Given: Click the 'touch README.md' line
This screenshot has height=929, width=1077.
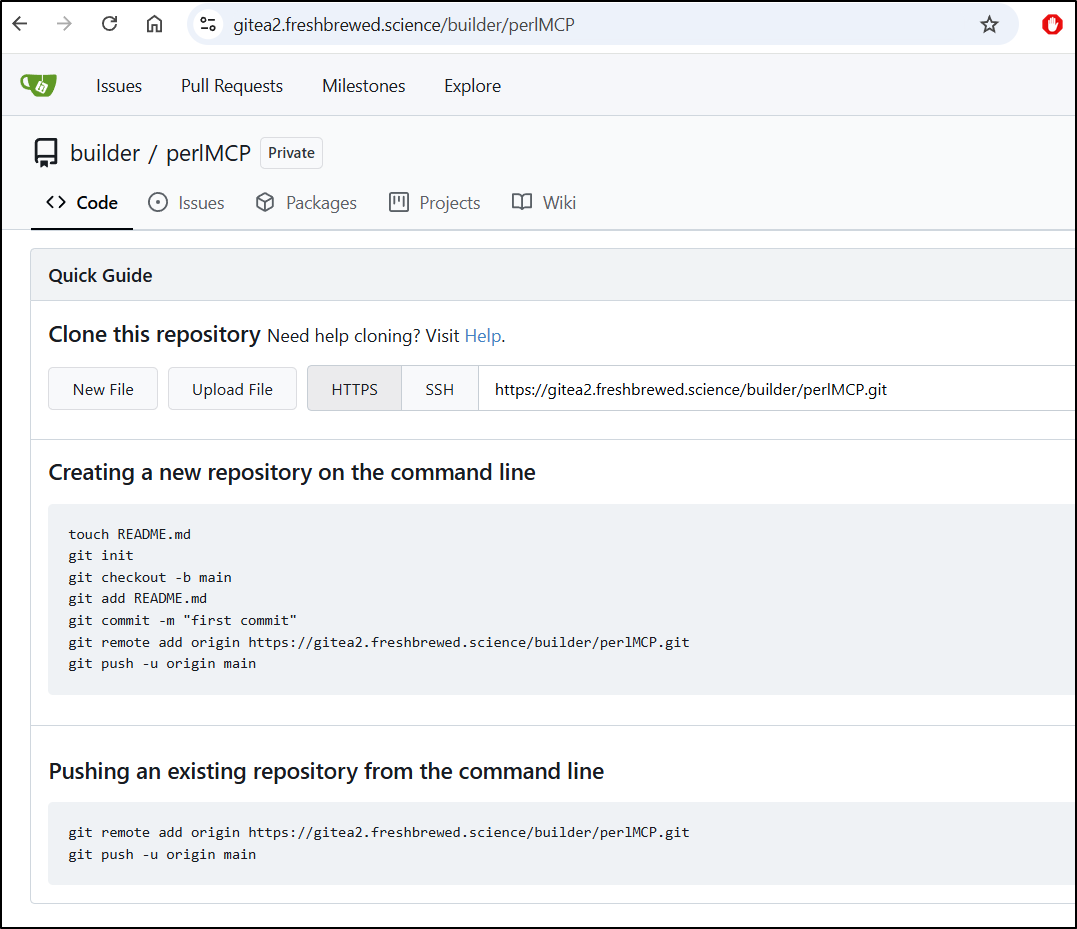Looking at the screenshot, I should coord(130,534).
